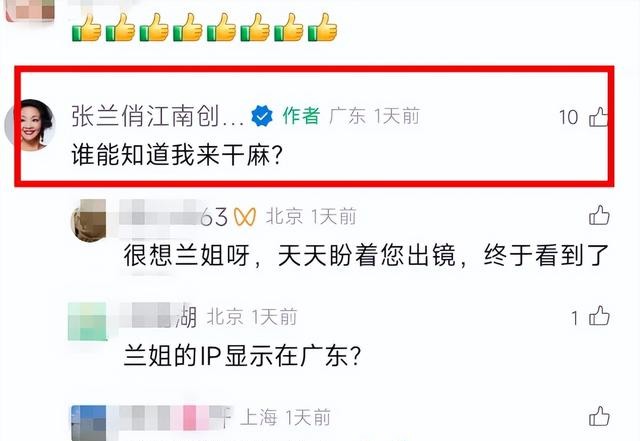The height and width of the screenshot is (441, 640).
Task: Like the author's comment with 10 likes
Action: [599, 117]
